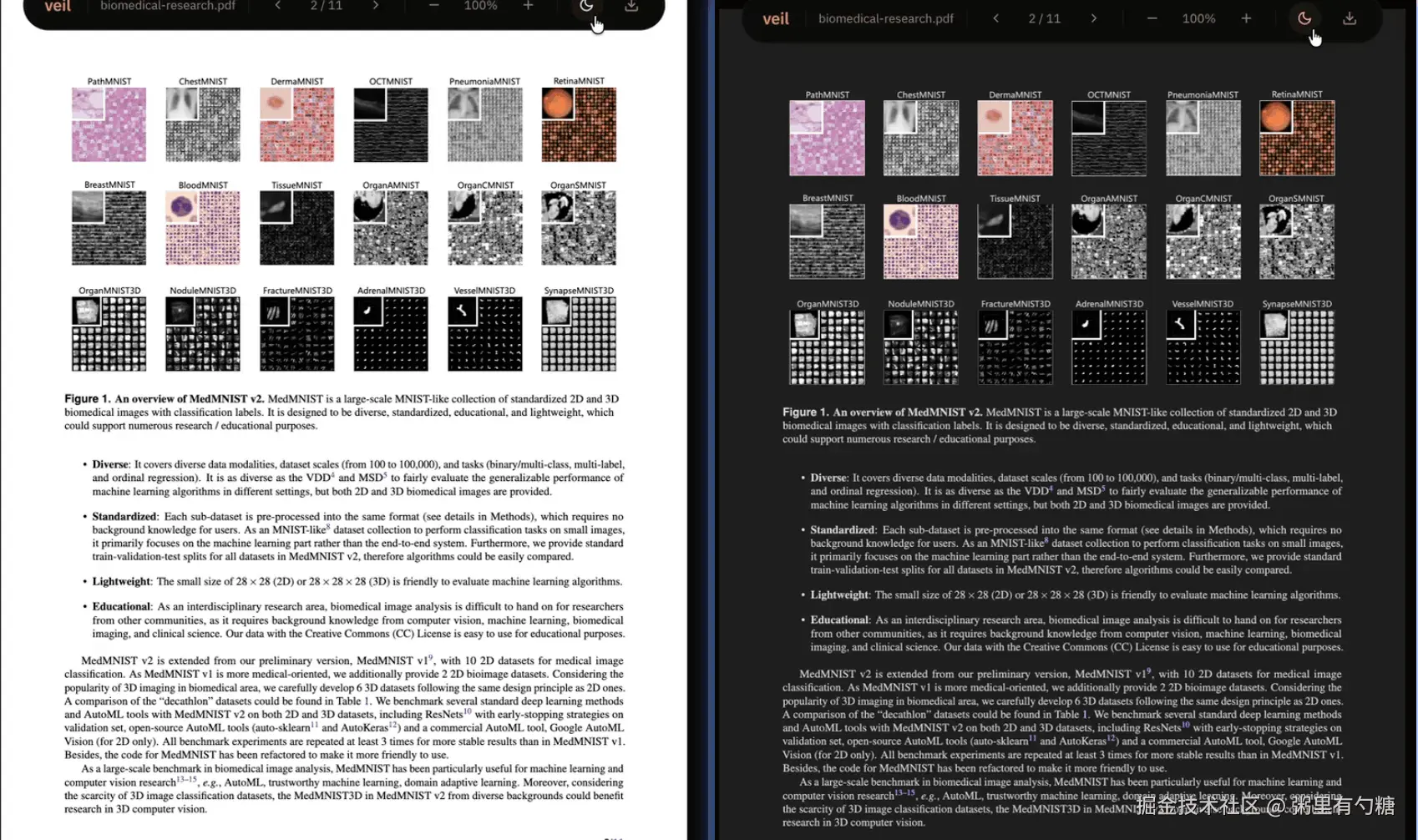This screenshot has height=840, width=1418.
Task: Click 'Standardized' bullet heading in right dark page
Action: (843, 530)
